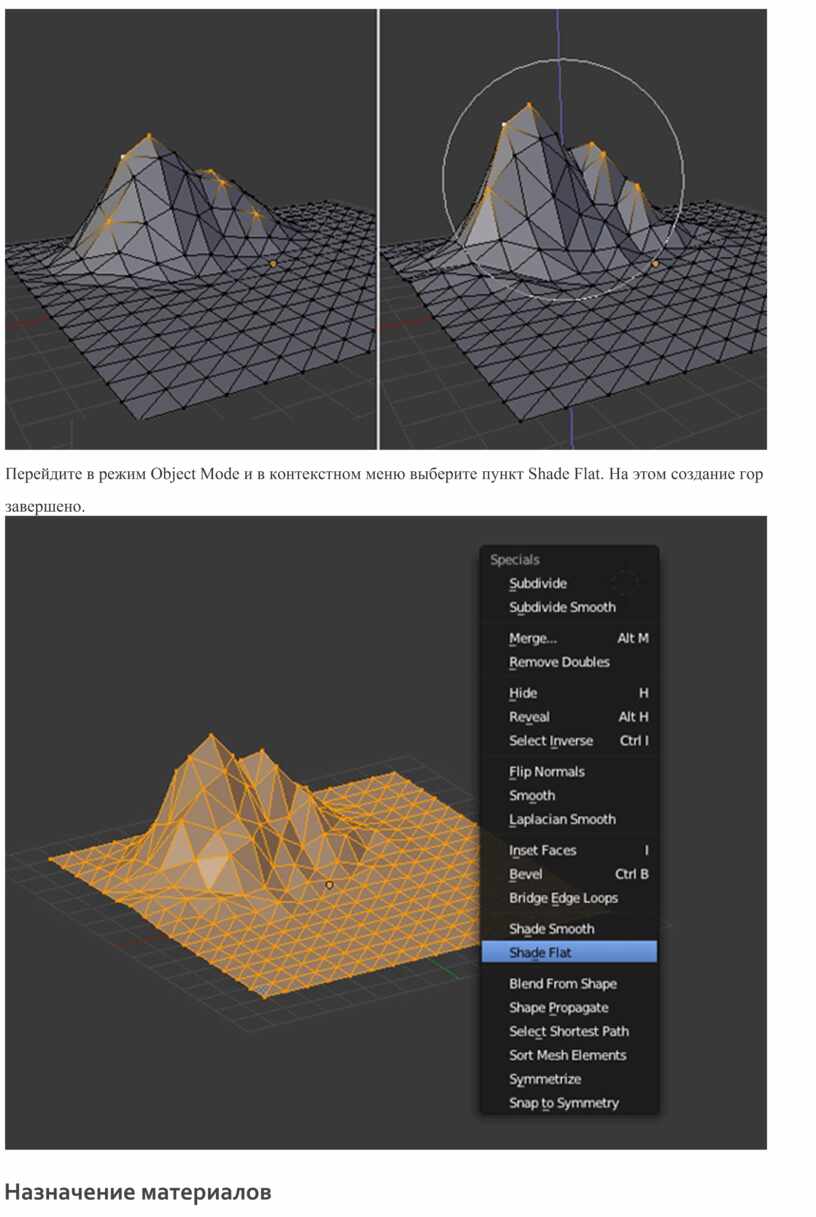Click the right viewport with proportional circle
The image size is (816, 1217).
click(x=573, y=229)
